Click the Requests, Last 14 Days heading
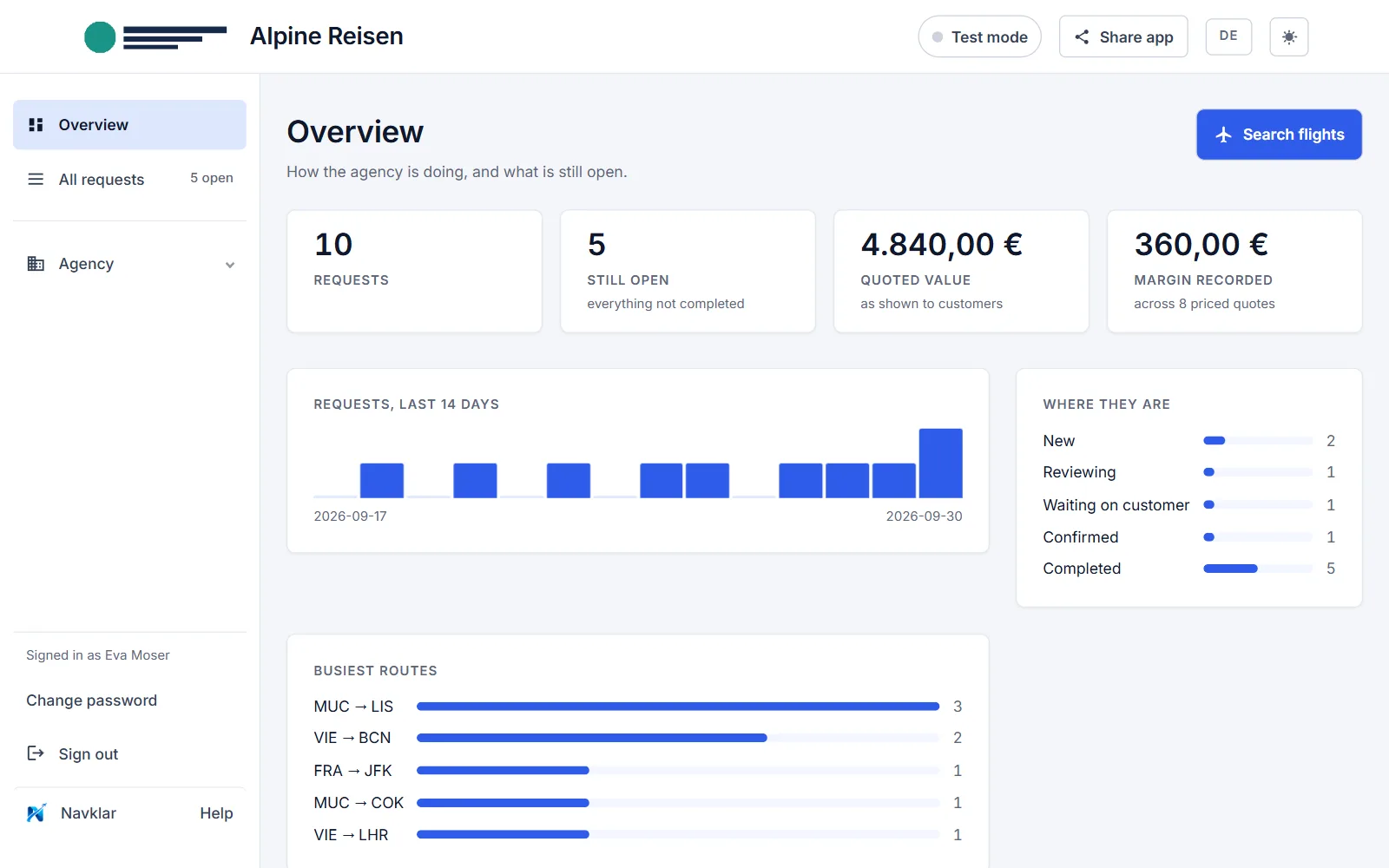The height and width of the screenshot is (868, 1389). point(406,404)
